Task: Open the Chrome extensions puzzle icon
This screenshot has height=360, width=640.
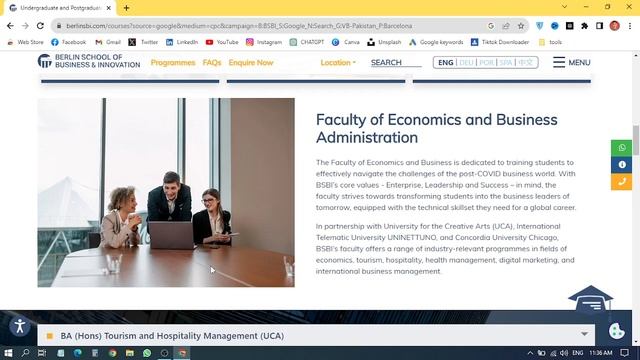Action: [584, 26]
